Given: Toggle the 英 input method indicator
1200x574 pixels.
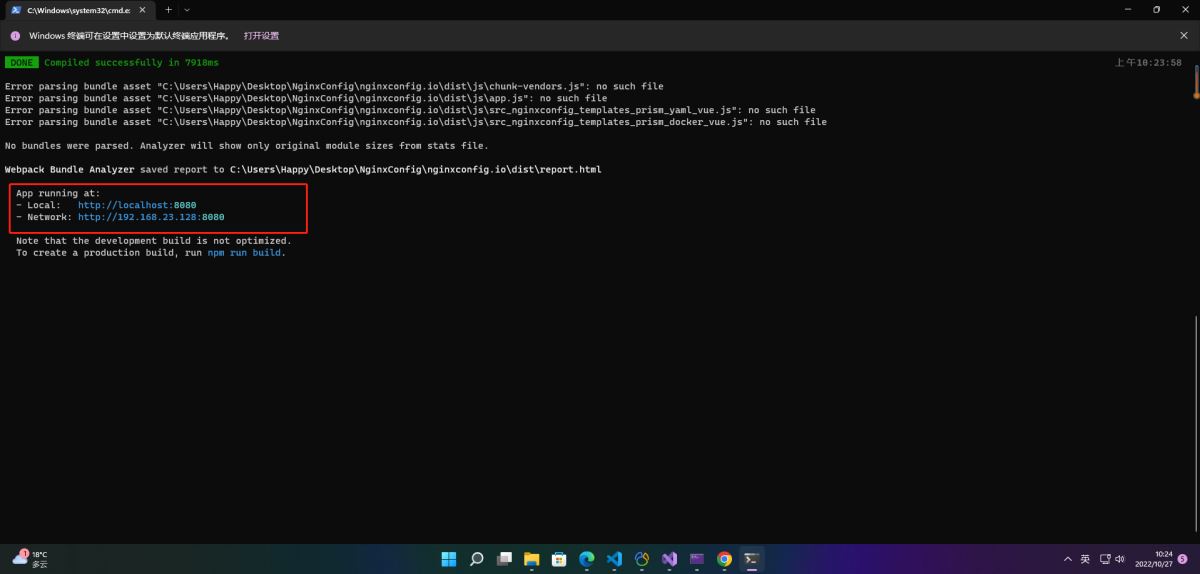Looking at the screenshot, I should [1085, 559].
